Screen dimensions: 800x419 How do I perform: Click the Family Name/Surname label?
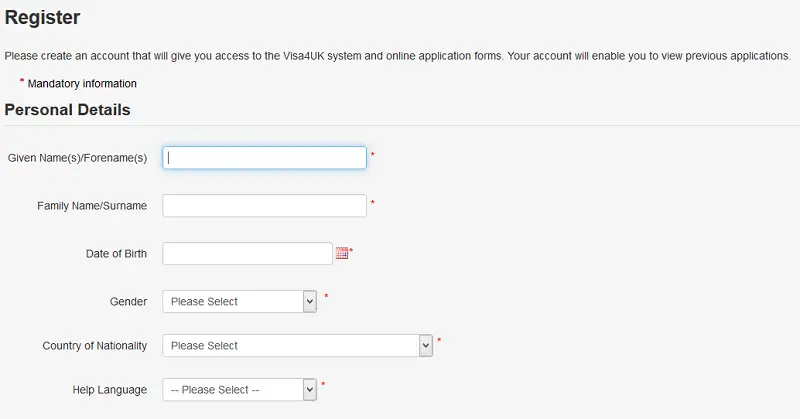coord(92,206)
